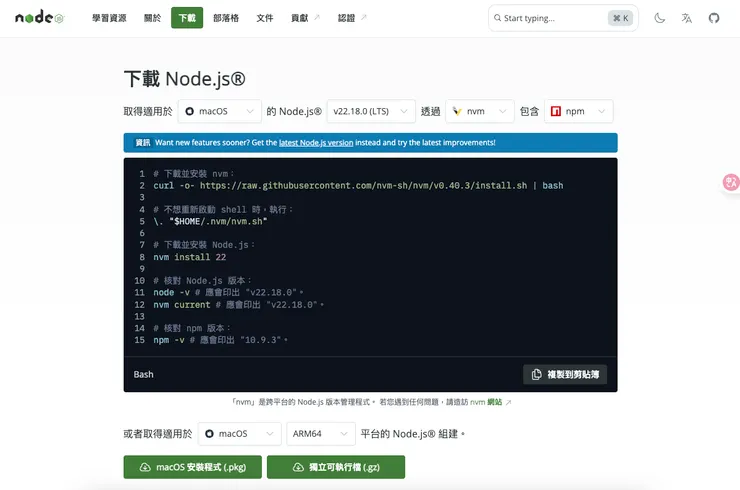Open the GitHub repository icon
This screenshot has width=740, height=490.
click(x=714, y=18)
